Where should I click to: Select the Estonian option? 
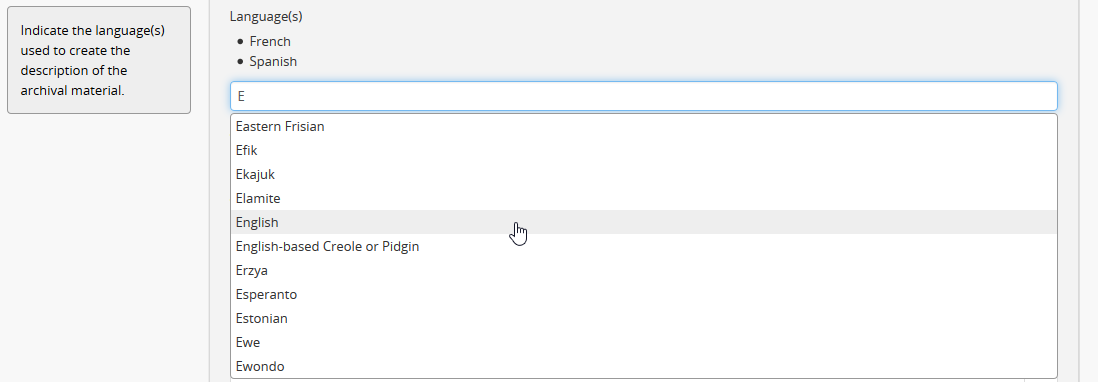tap(644, 318)
